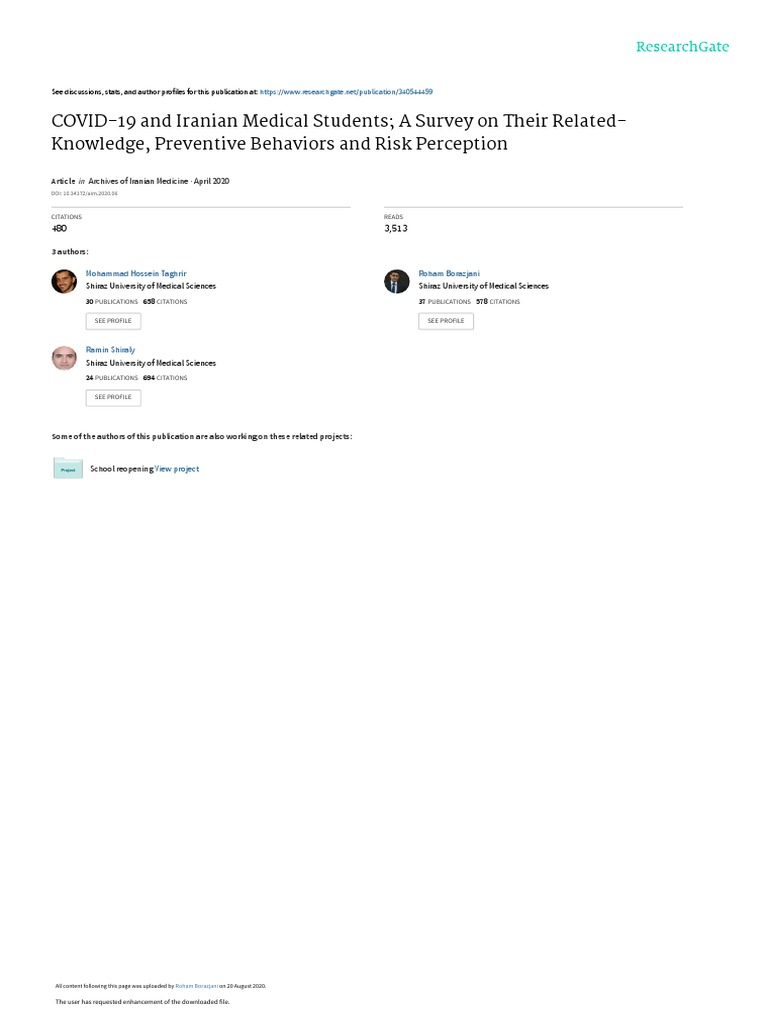Open the researchgate.net publication URL link
The width and height of the screenshot is (768, 1024).
pyautogui.click(x=346, y=92)
